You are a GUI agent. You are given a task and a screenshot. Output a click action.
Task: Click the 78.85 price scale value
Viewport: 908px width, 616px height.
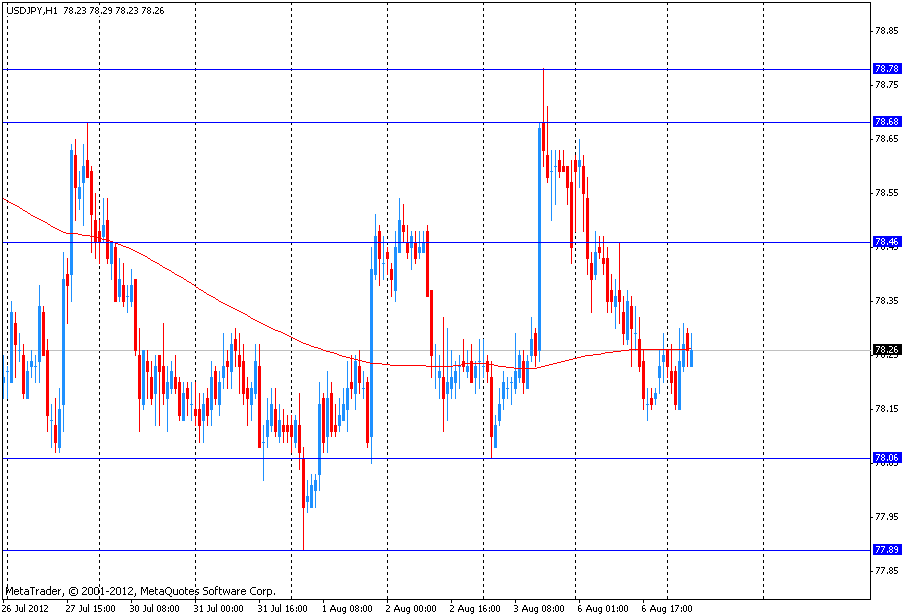pyautogui.click(x=886, y=30)
